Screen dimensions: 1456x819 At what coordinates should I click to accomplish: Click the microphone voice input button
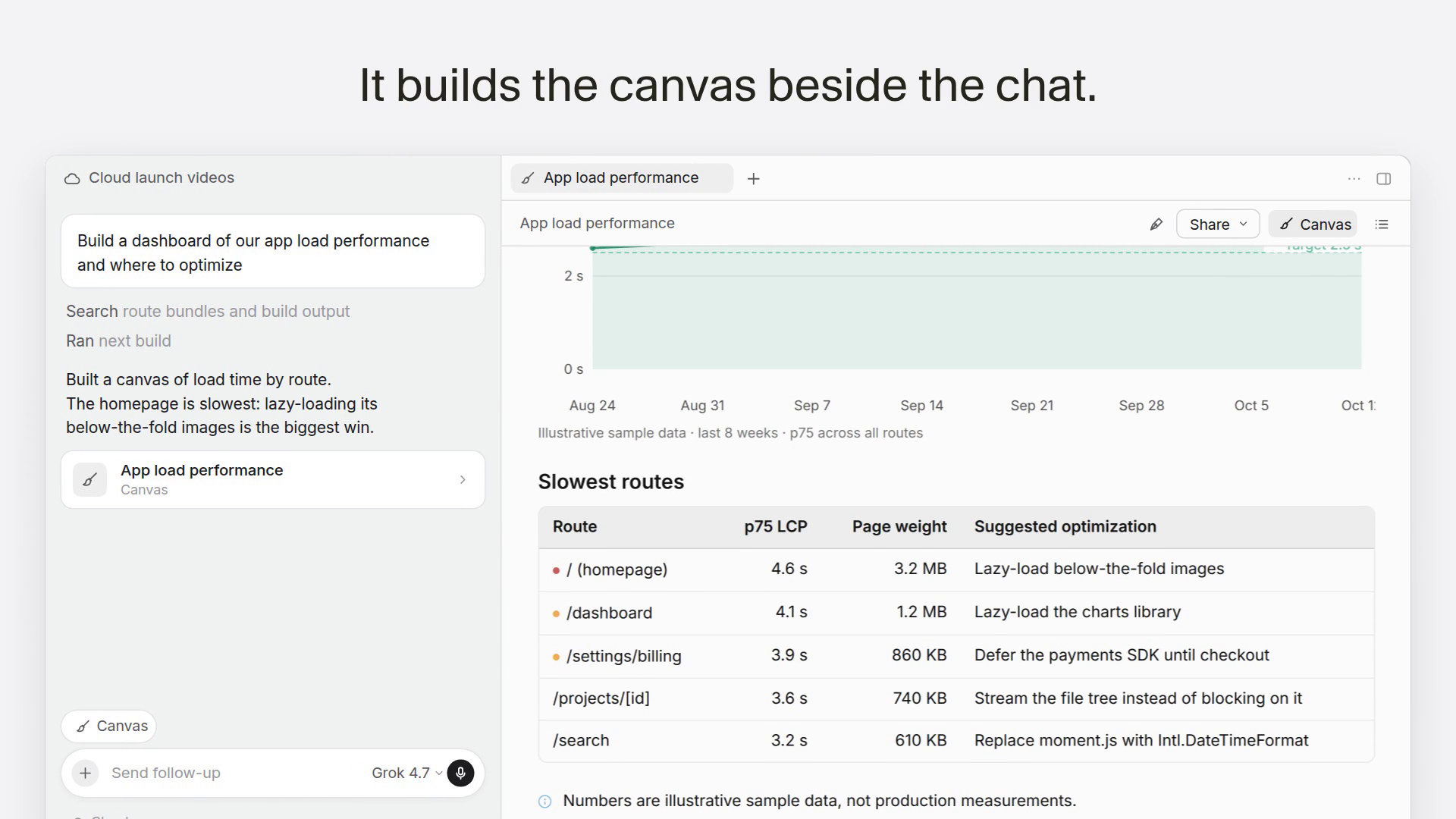460,773
